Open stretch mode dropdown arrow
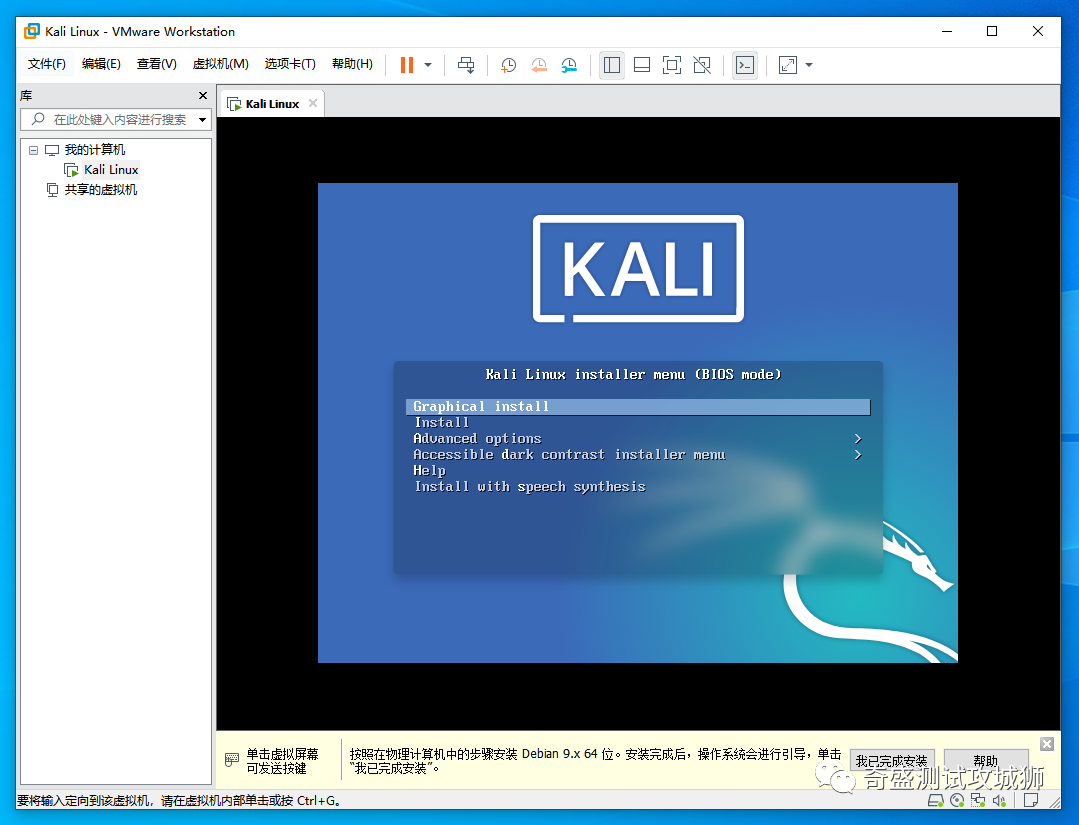This screenshot has width=1079, height=825. tap(809, 65)
